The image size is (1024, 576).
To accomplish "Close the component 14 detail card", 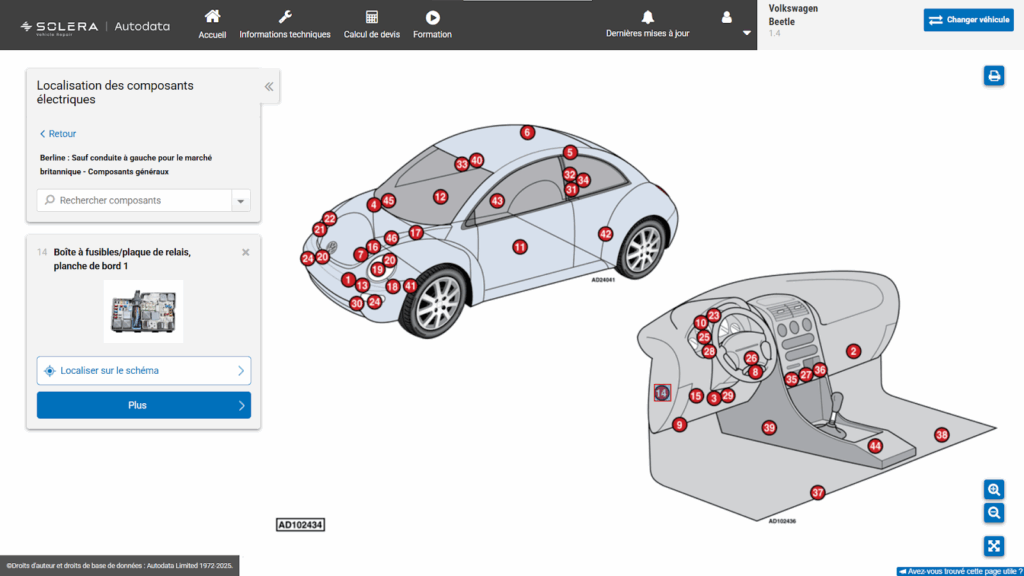I will 246,252.
